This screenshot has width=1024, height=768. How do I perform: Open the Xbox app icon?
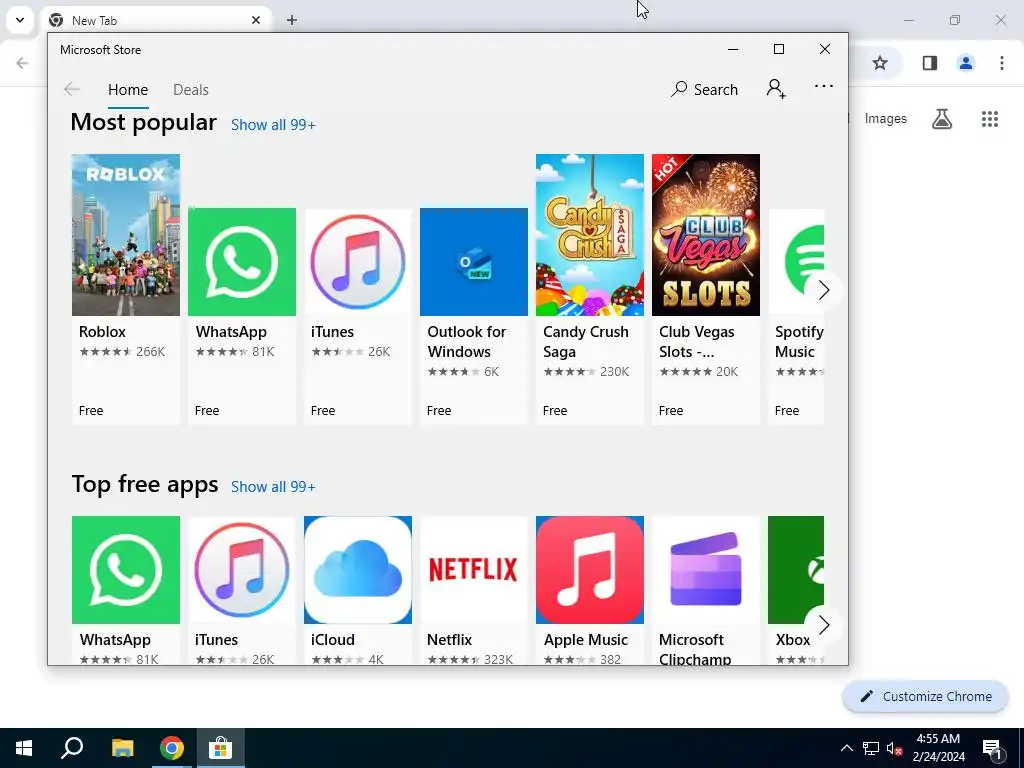(796, 570)
